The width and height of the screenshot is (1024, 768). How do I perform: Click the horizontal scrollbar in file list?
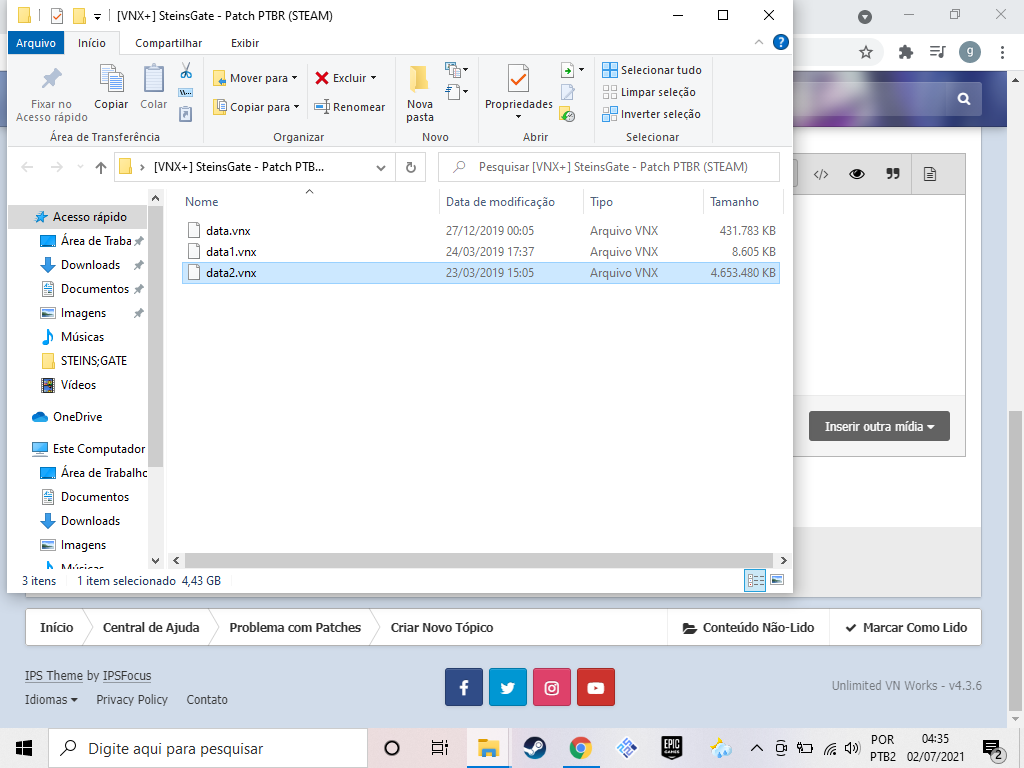pos(478,560)
